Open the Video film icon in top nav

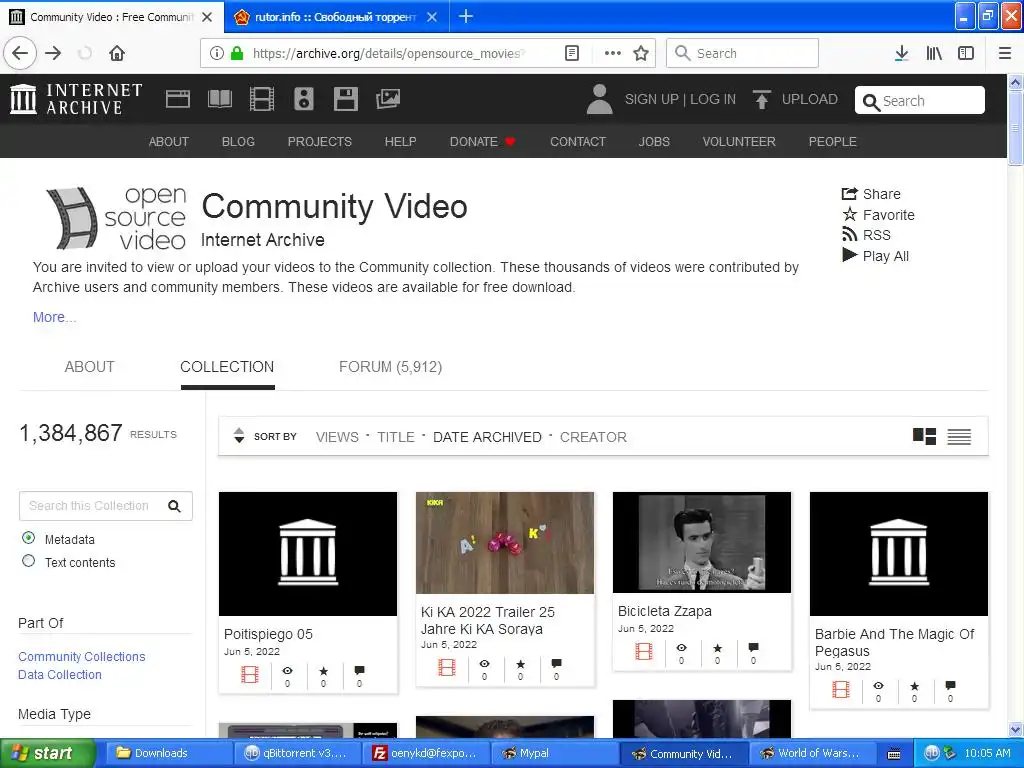261,99
